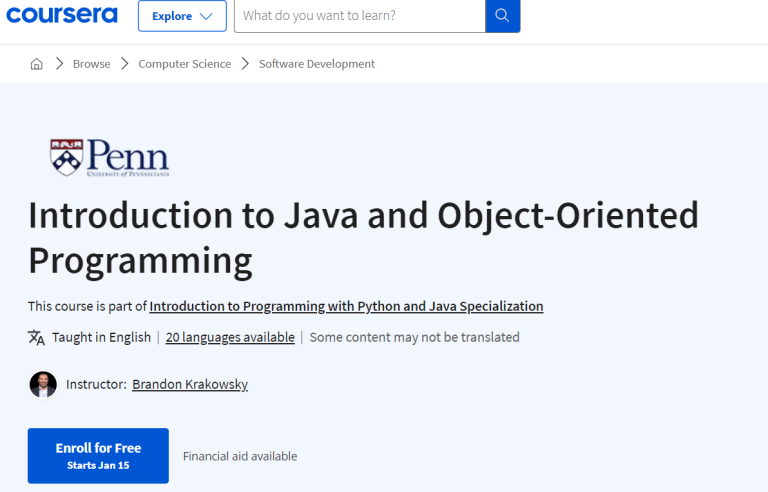Click 'Some content may not be translated' text
Viewport: 768px width, 492px height.
click(x=414, y=337)
